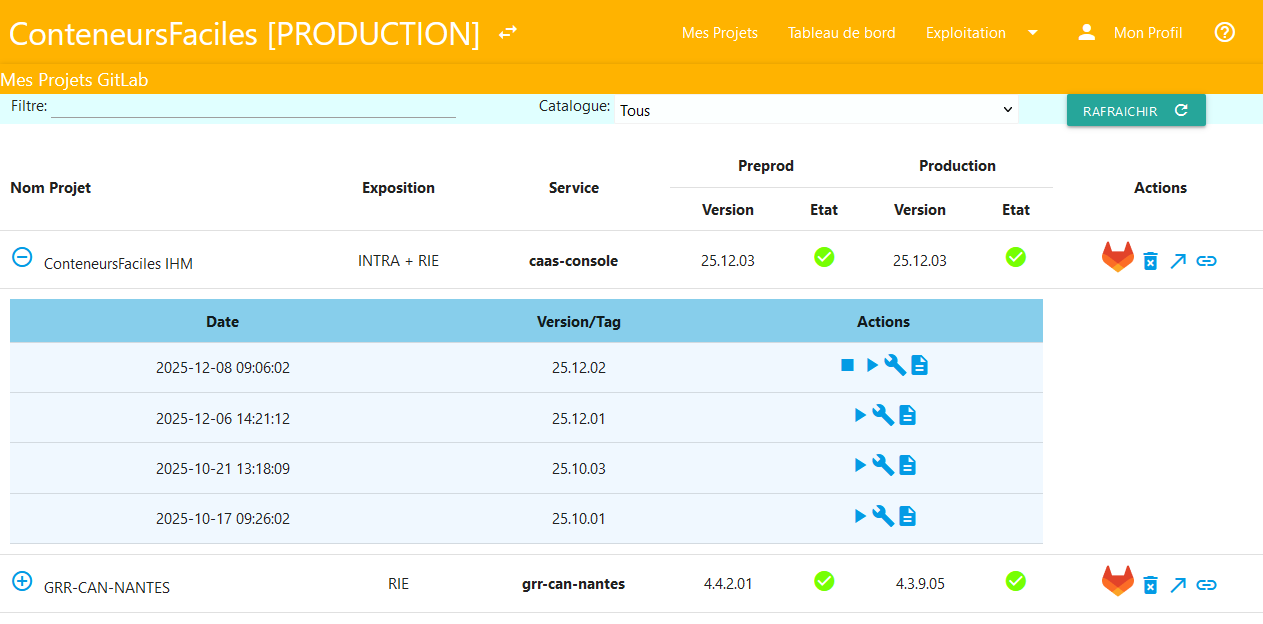Collapse the ConteneursFaciles IHM project row
Image resolution: width=1263 pixels, height=624 pixels.
[22, 257]
